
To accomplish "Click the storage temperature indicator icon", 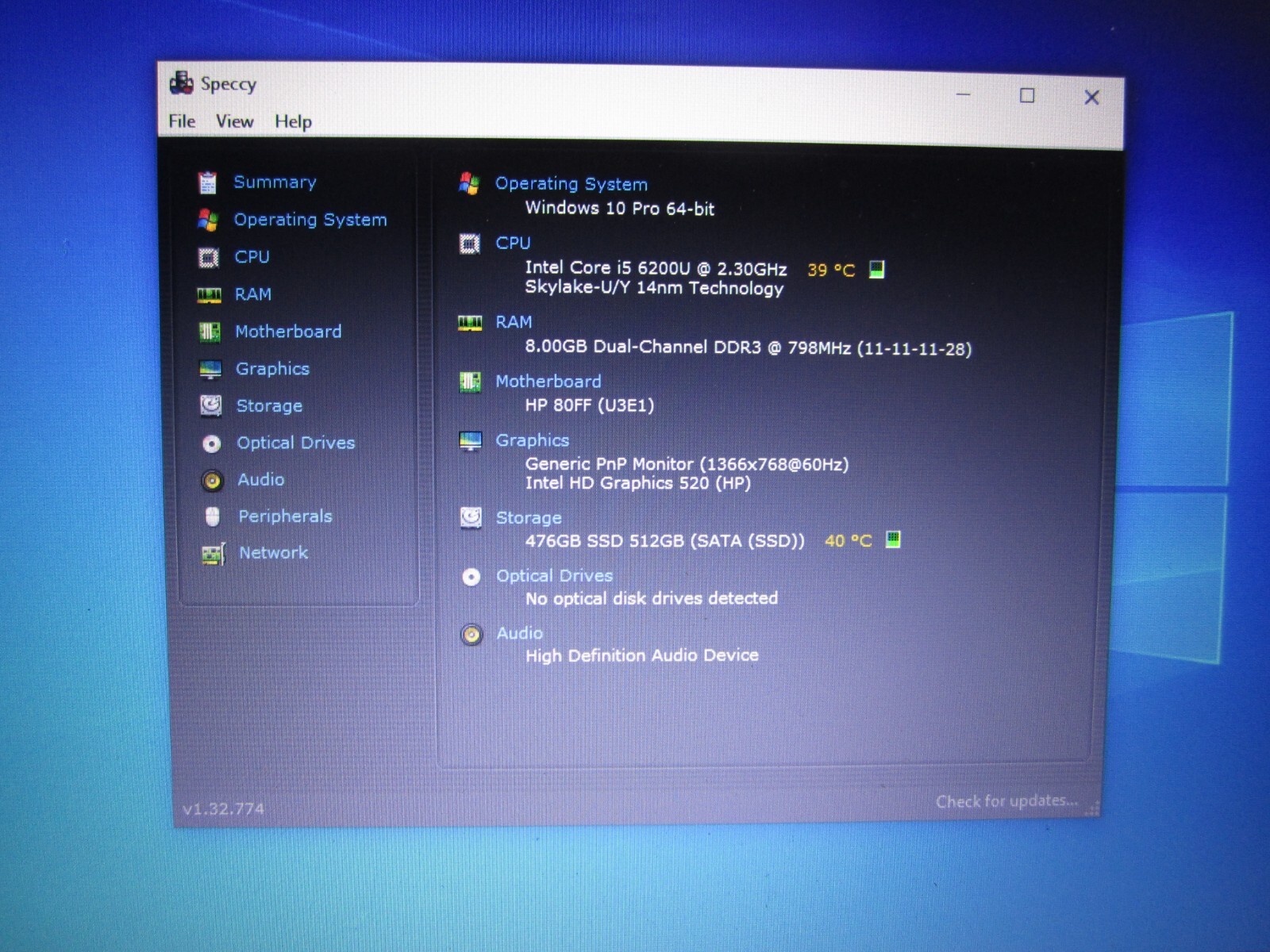I will pyautogui.click(x=893, y=540).
